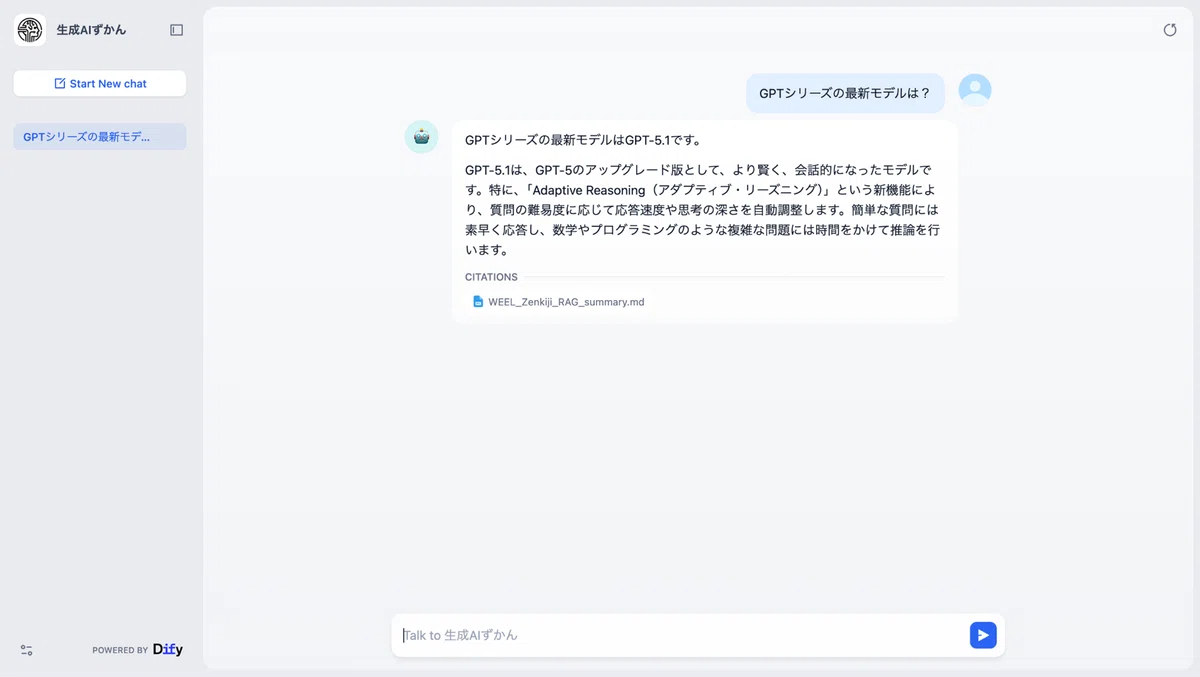This screenshot has height=677, width=1200.
Task: Click the CITATIONS label
Action: (491, 277)
